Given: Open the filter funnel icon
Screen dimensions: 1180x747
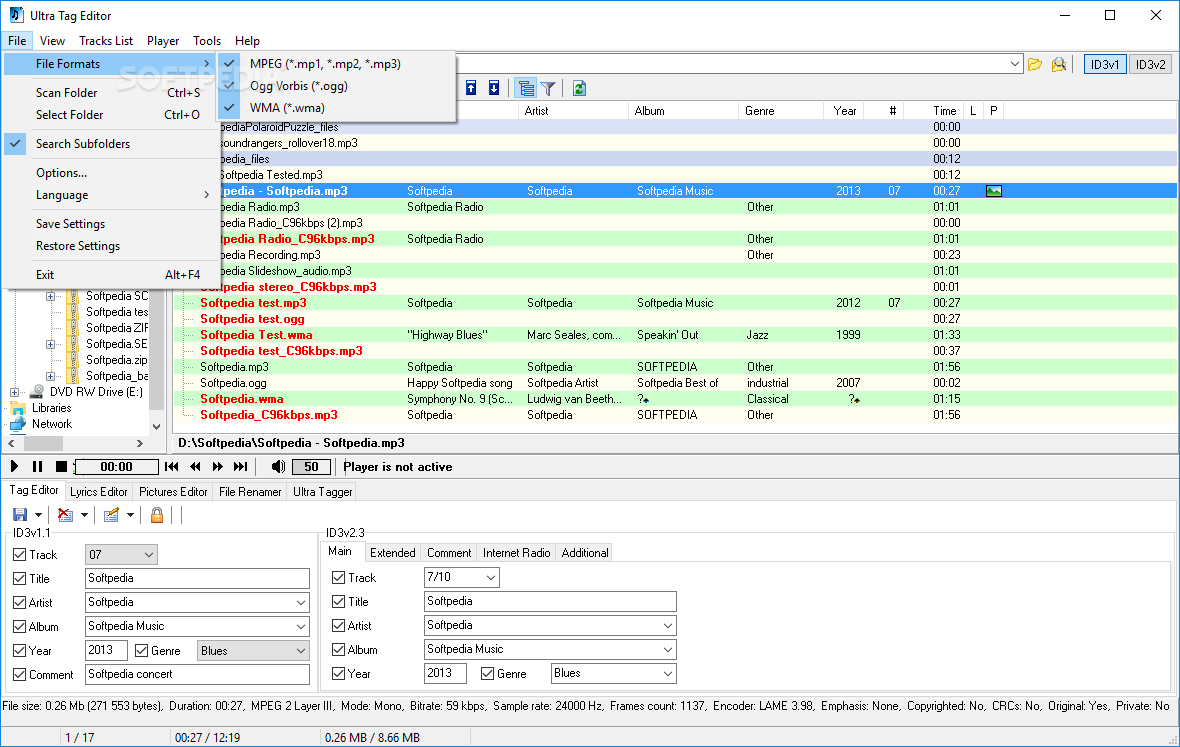Looking at the screenshot, I should coord(549,89).
